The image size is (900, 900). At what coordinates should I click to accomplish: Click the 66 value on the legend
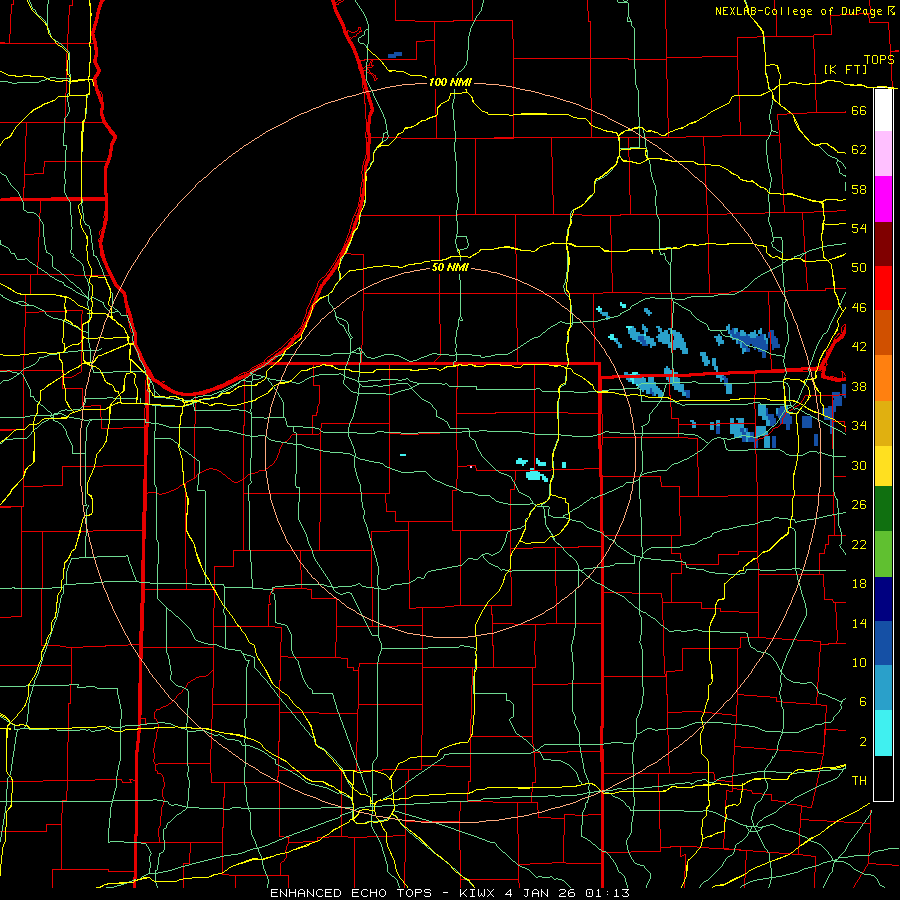click(859, 110)
